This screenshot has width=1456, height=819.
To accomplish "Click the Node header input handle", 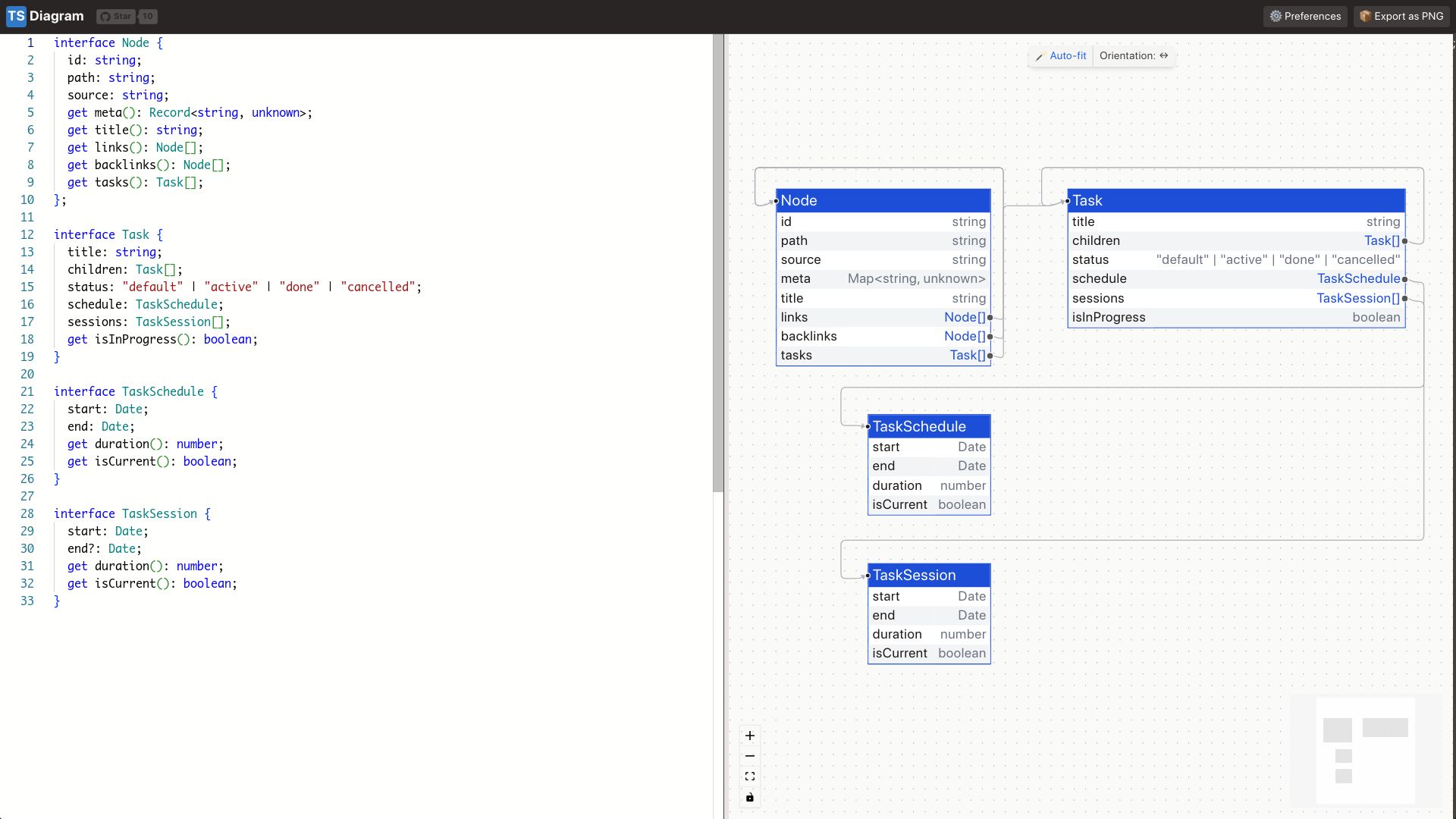I will click(x=776, y=201).
